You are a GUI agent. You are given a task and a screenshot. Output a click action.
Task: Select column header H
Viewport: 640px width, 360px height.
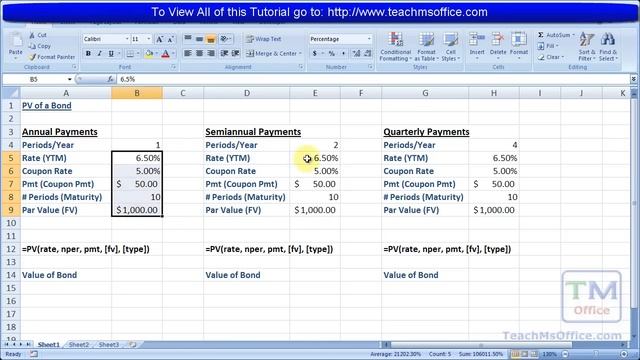(x=493, y=93)
